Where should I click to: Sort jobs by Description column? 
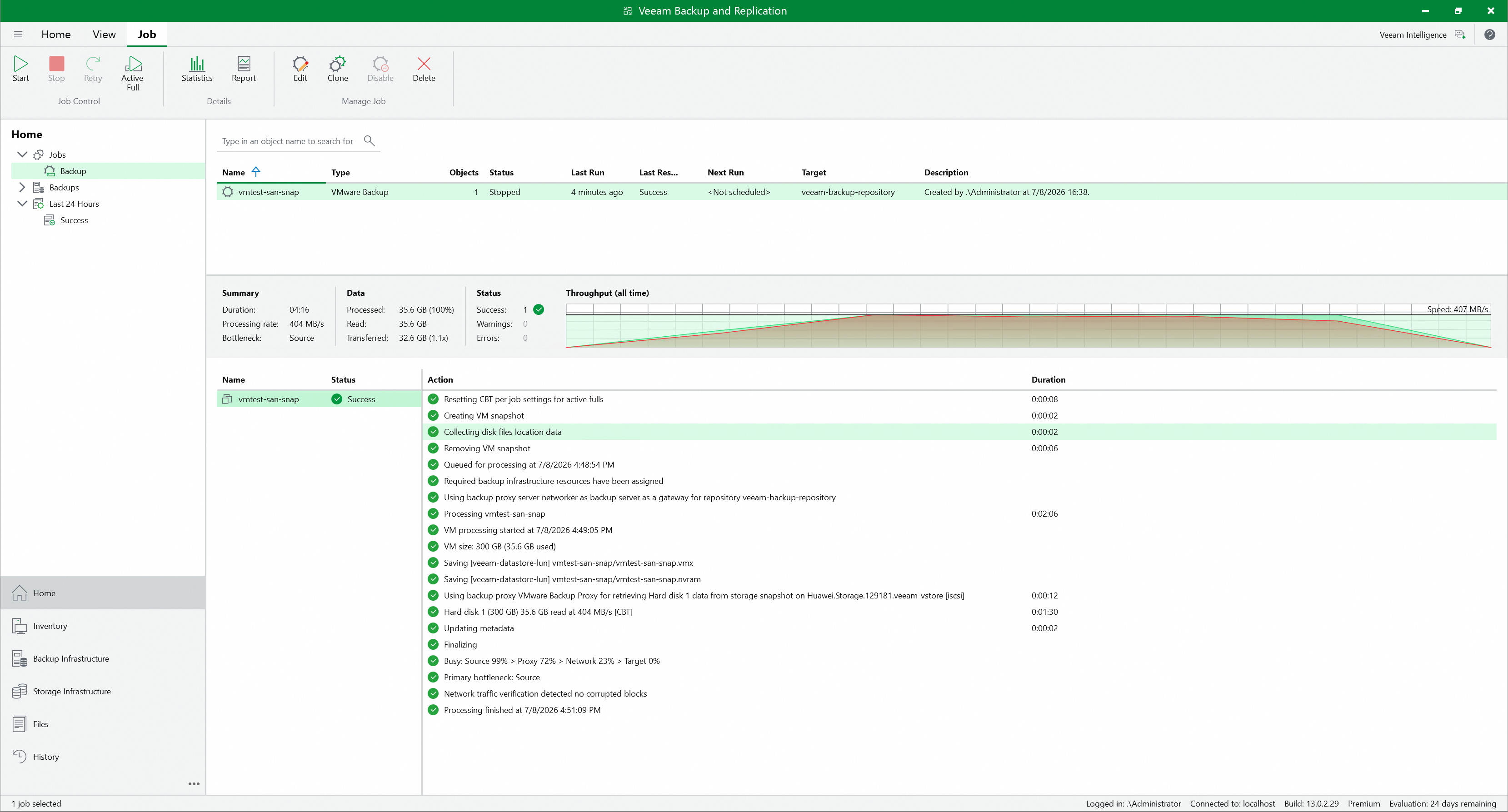pos(946,173)
